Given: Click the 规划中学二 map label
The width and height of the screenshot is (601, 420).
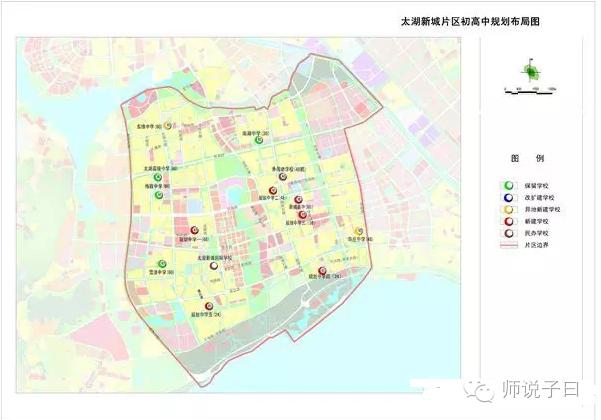Looking at the screenshot, I should point(272,199).
